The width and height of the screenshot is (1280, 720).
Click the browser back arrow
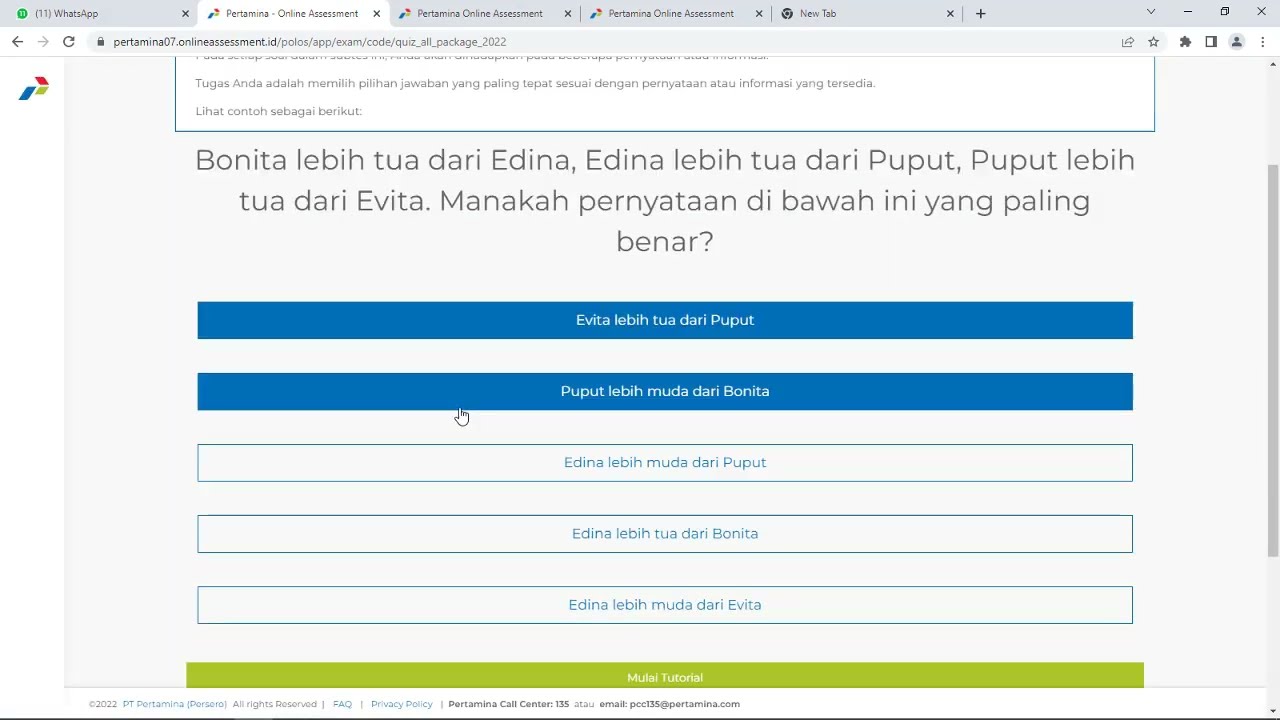[17, 42]
